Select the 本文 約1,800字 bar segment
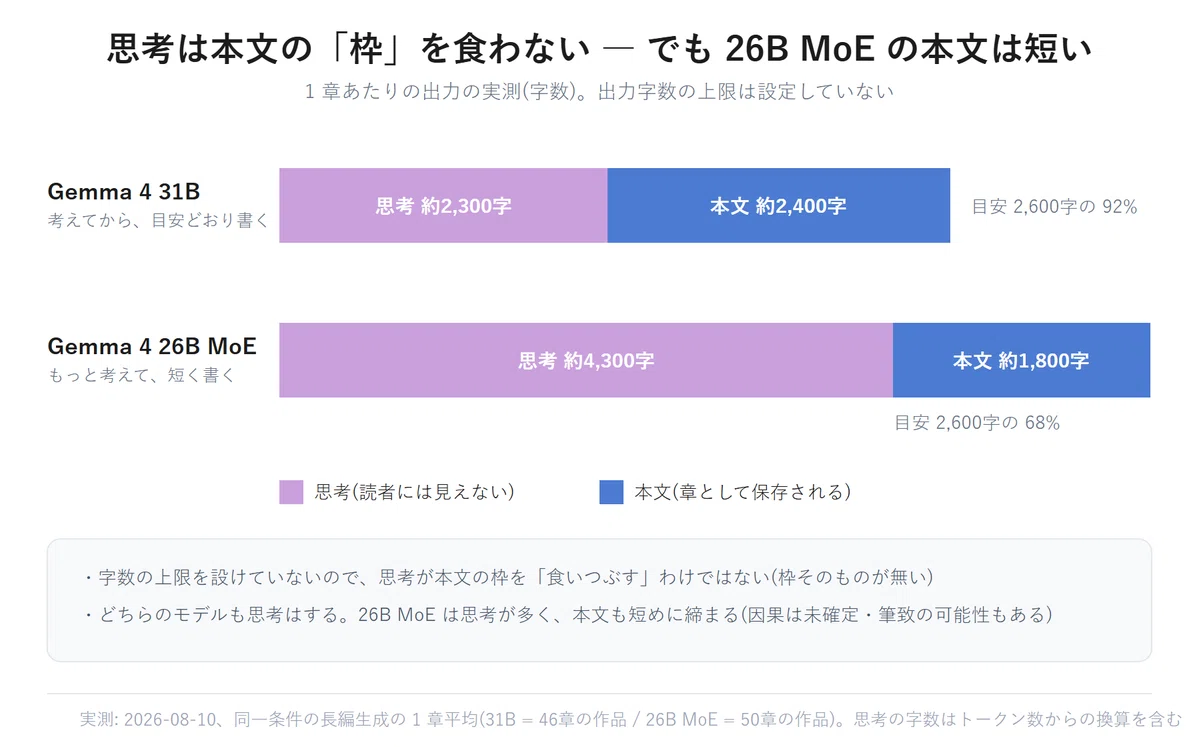This screenshot has height=747, width=1200. click(x=1021, y=360)
